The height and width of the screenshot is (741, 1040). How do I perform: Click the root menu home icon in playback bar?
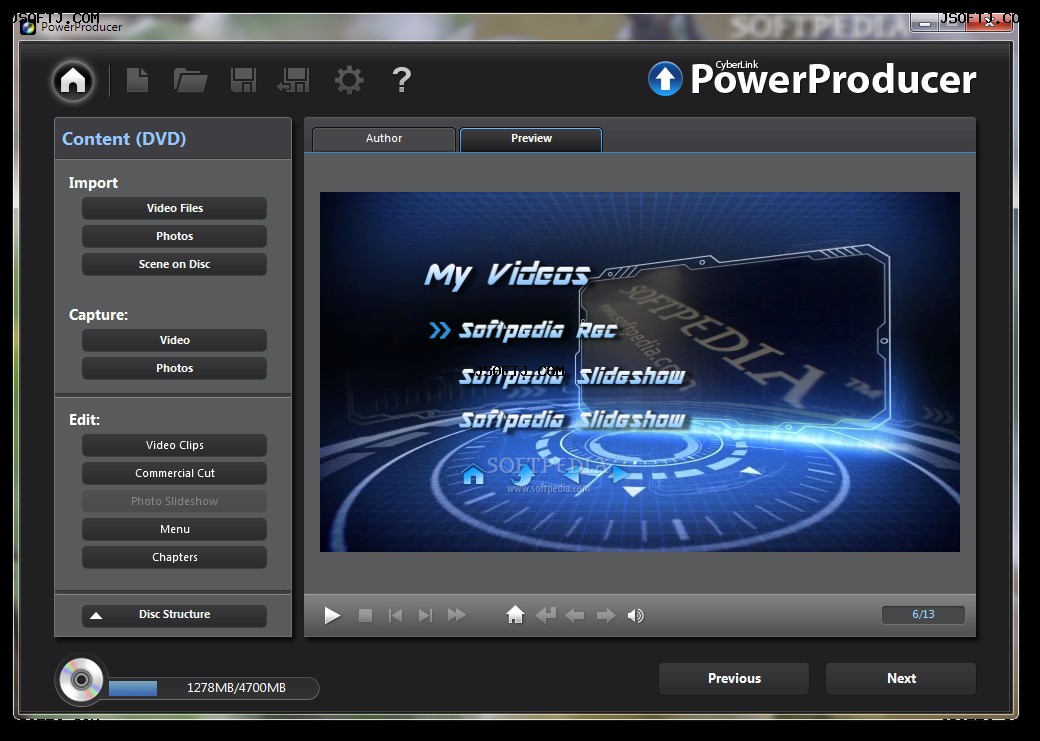coord(515,615)
